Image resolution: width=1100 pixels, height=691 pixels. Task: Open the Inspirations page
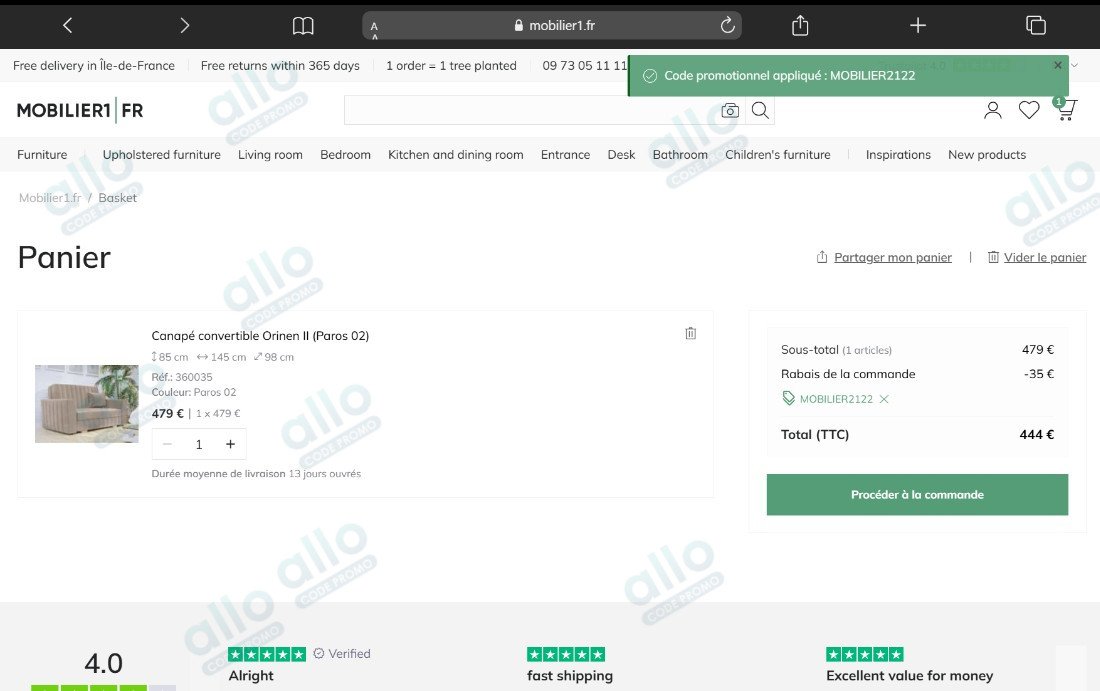click(898, 154)
